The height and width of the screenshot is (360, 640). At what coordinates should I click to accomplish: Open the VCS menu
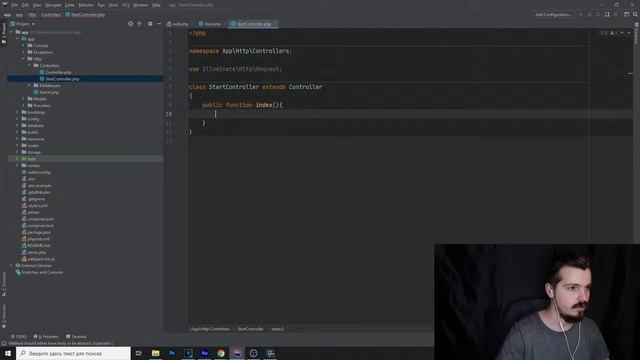tap(126, 5)
